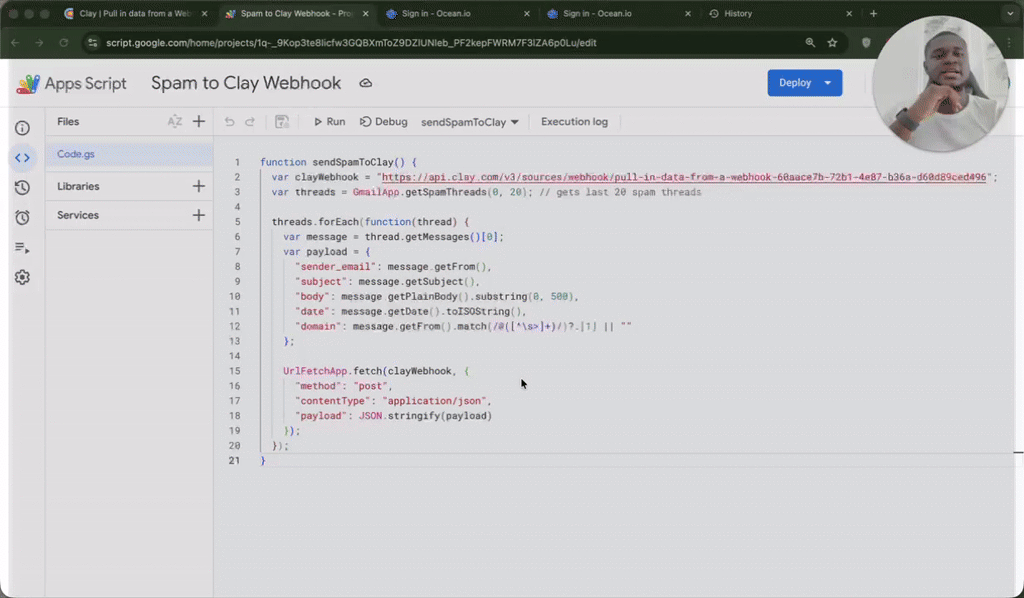The height and width of the screenshot is (598, 1024).
Task: Click the Save project icon in toolbar
Action: 282,122
